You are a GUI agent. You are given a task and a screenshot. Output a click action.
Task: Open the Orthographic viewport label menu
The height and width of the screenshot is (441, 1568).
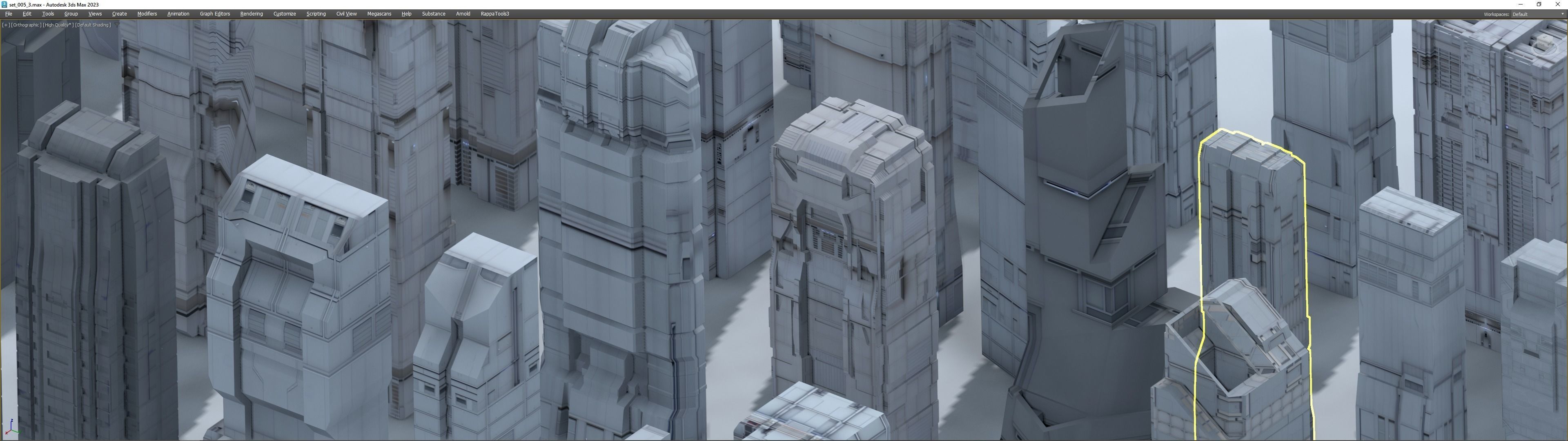pyautogui.click(x=26, y=25)
